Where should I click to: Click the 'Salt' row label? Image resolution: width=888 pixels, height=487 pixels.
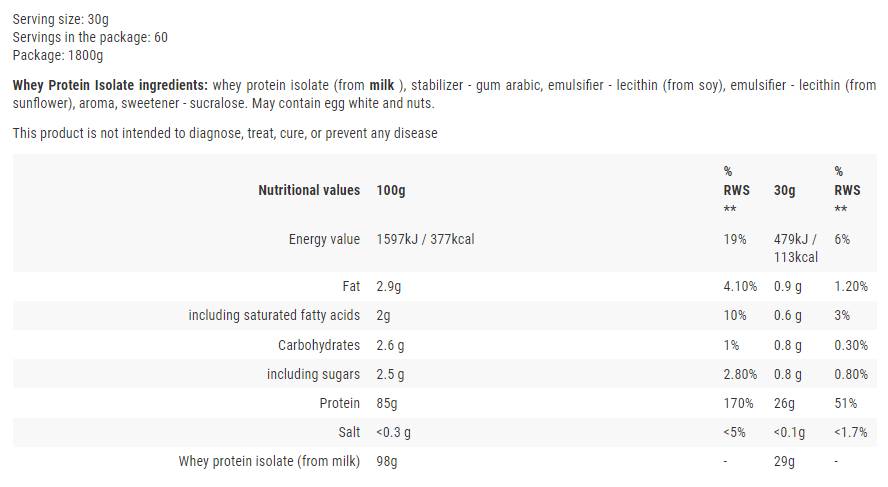tap(348, 432)
